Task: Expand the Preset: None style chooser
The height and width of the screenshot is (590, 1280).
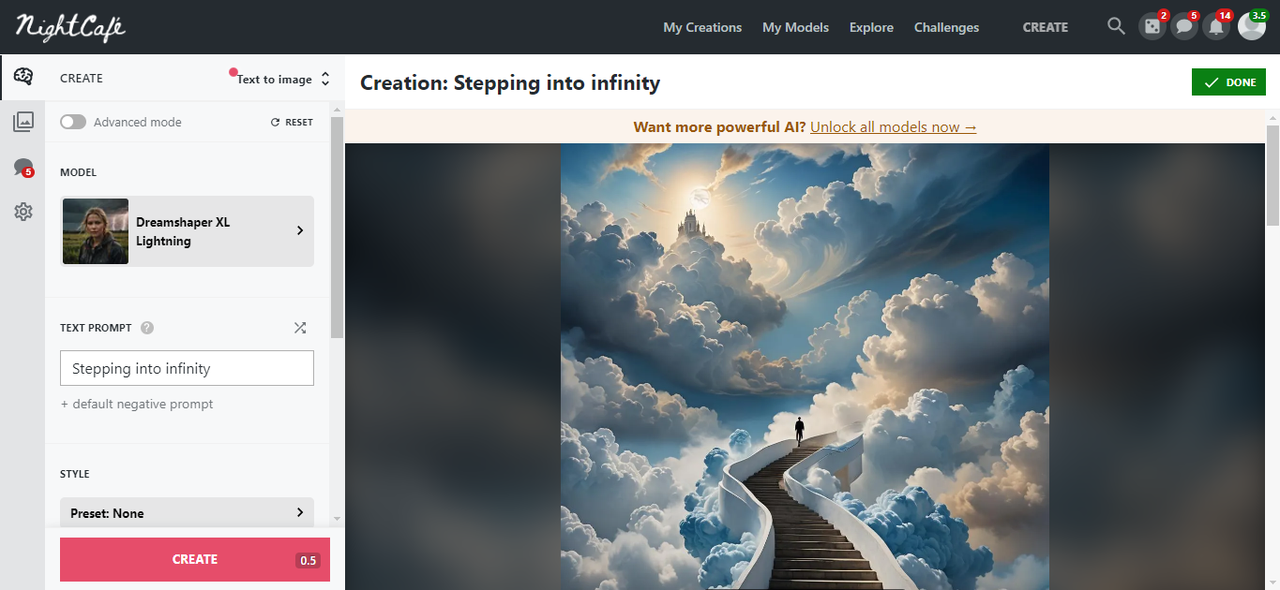Action: coord(187,513)
